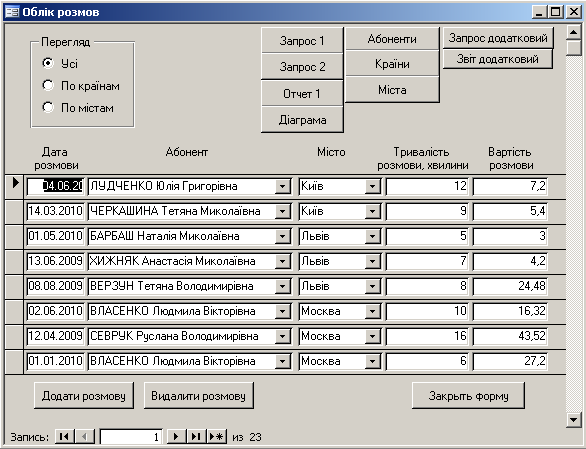
Task: Click cost field with value 43,52
Action: pyautogui.click(x=510, y=336)
